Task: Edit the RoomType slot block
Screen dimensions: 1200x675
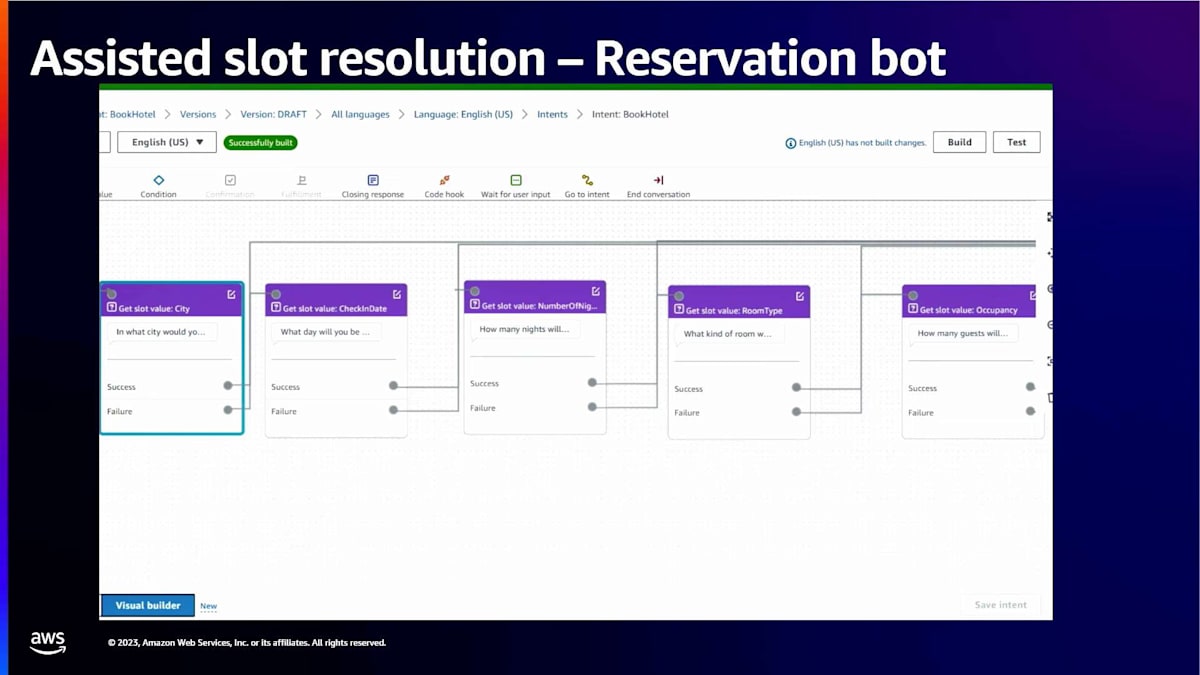Action: coord(799,296)
